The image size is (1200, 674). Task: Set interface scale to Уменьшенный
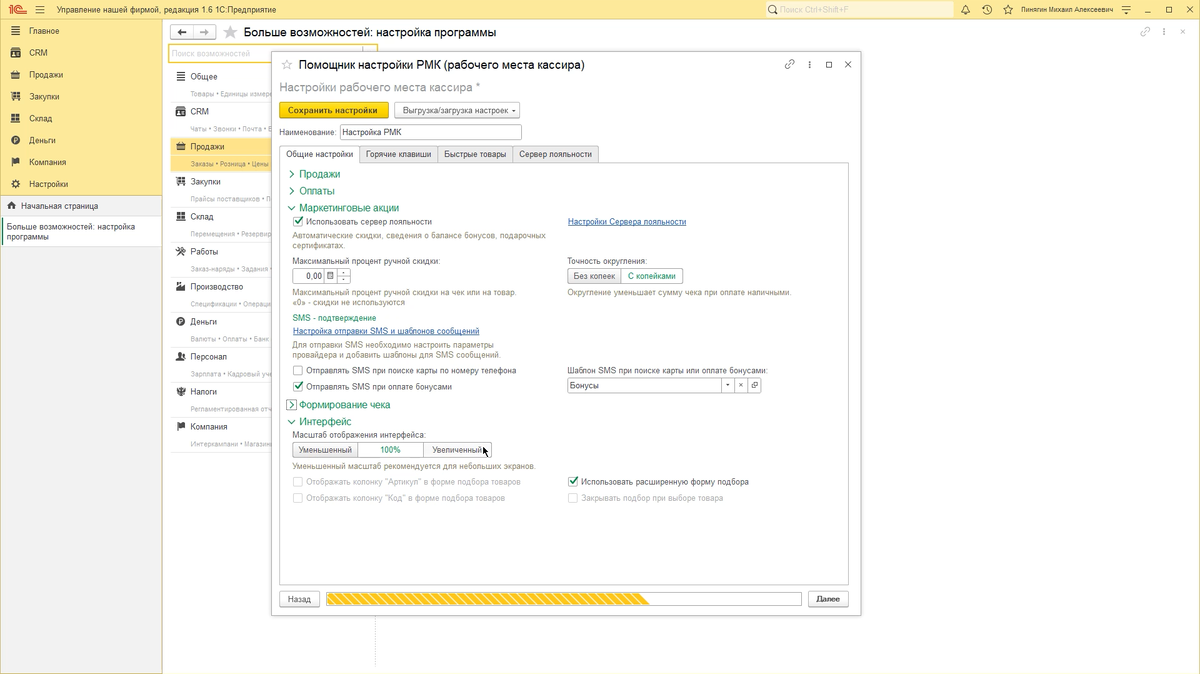click(325, 450)
